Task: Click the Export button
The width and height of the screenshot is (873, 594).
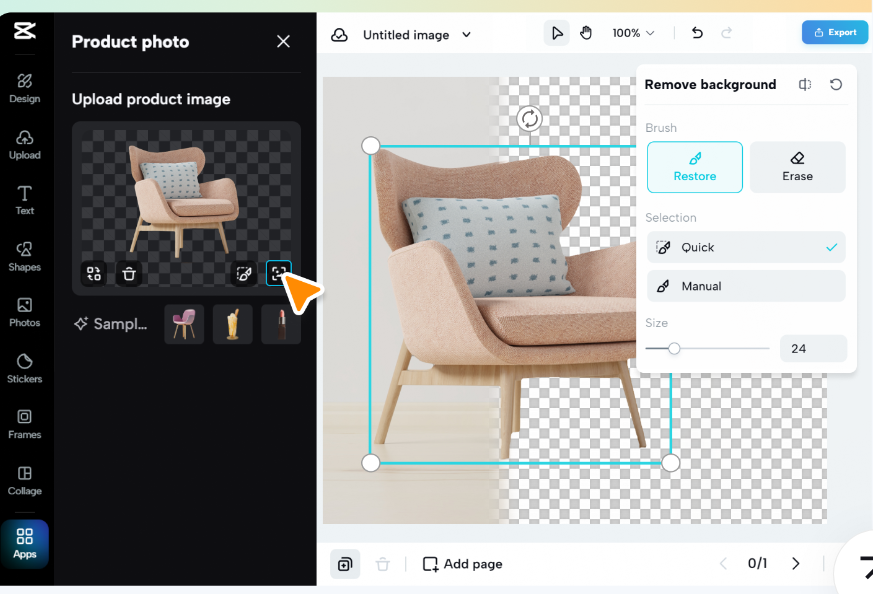Action: (x=835, y=32)
